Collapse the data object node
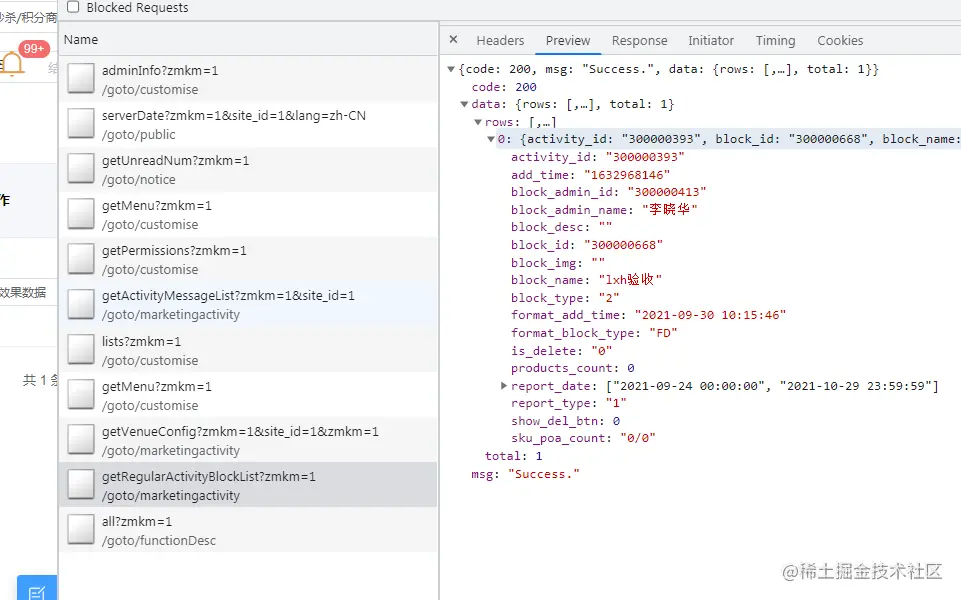 tap(464, 104)
